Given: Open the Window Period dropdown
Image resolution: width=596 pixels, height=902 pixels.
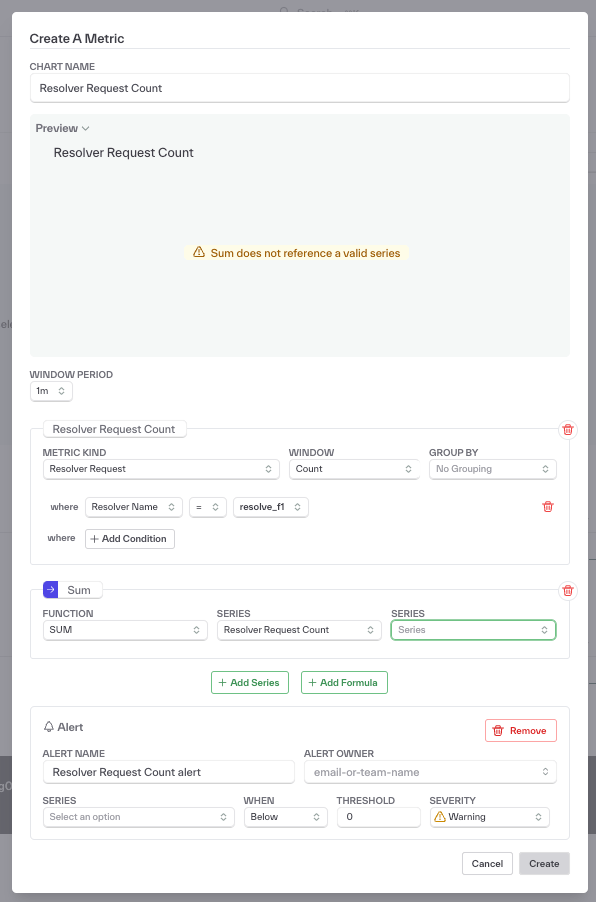Looking at the screenshot, I should (51, 391).
